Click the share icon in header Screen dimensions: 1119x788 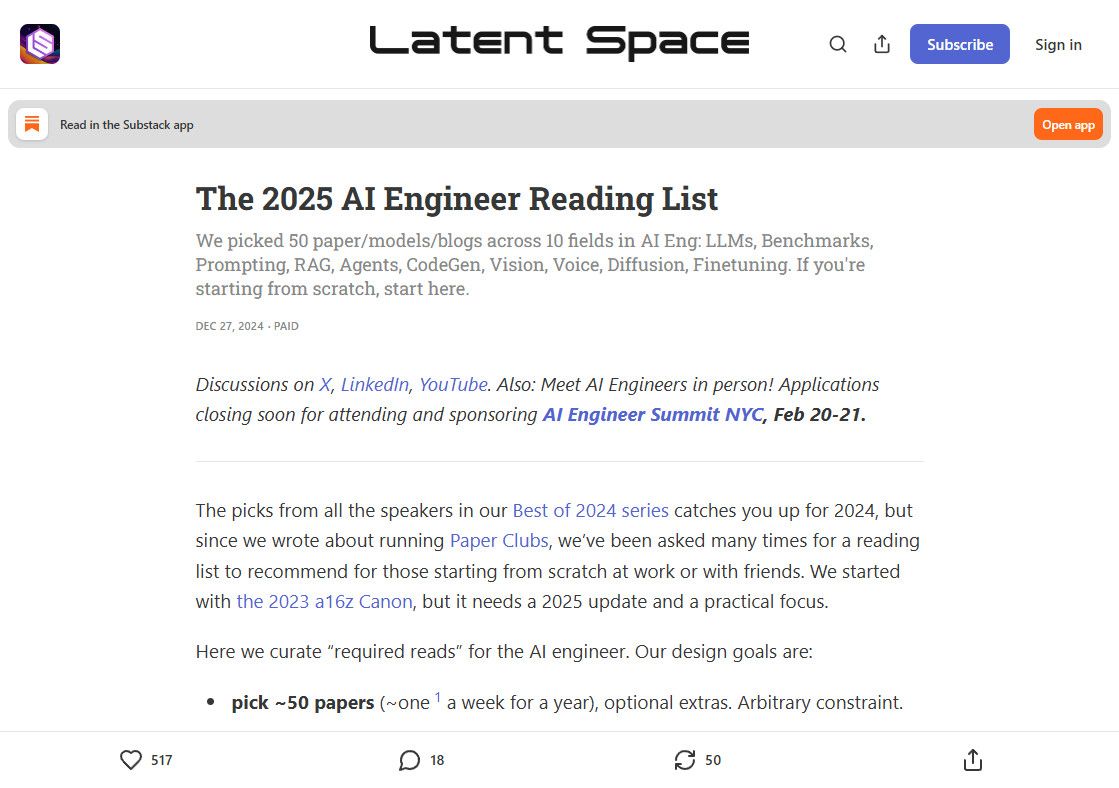point(882,44)
